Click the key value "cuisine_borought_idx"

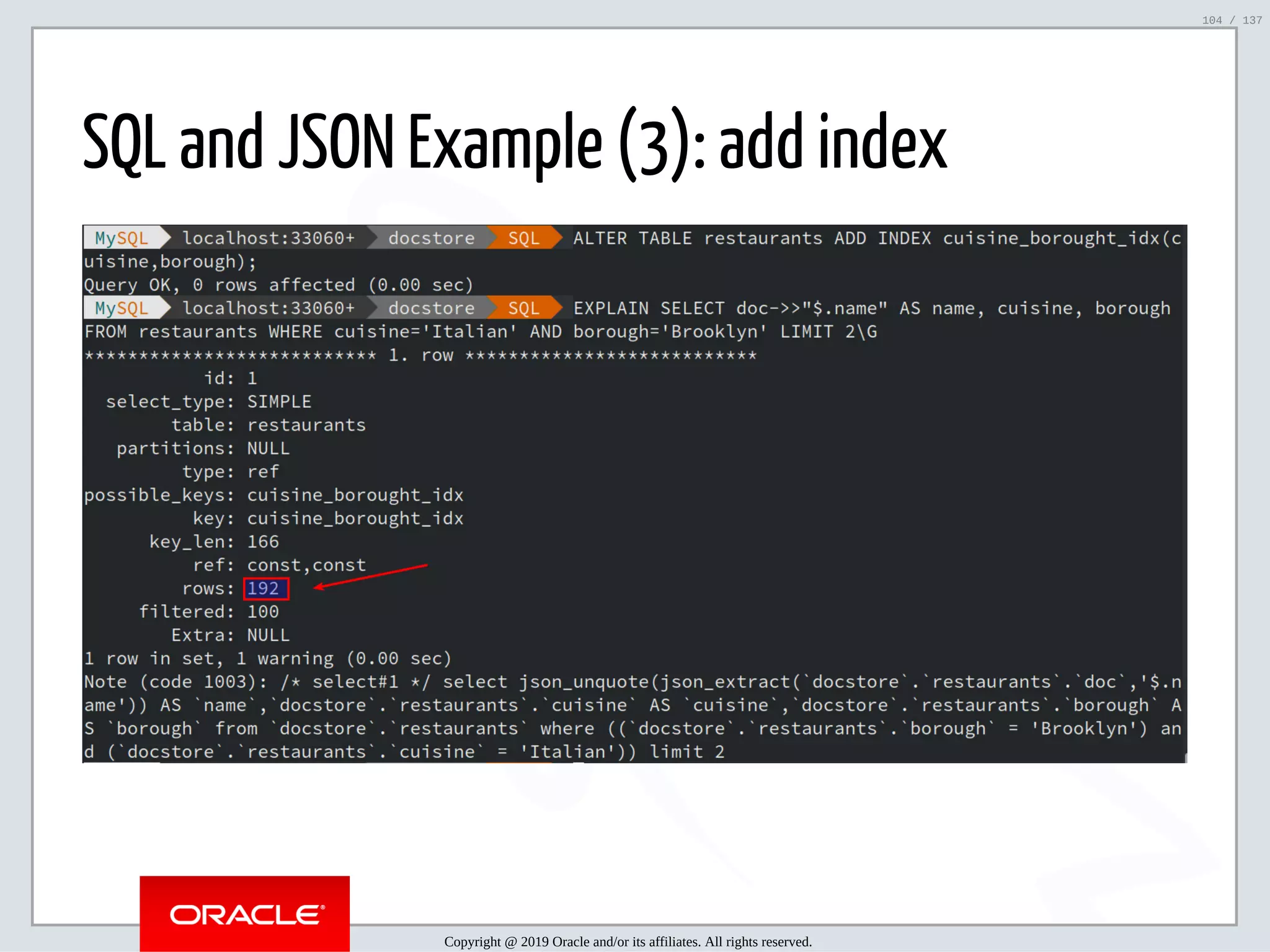pyautogui.click(x=355, y=518)
